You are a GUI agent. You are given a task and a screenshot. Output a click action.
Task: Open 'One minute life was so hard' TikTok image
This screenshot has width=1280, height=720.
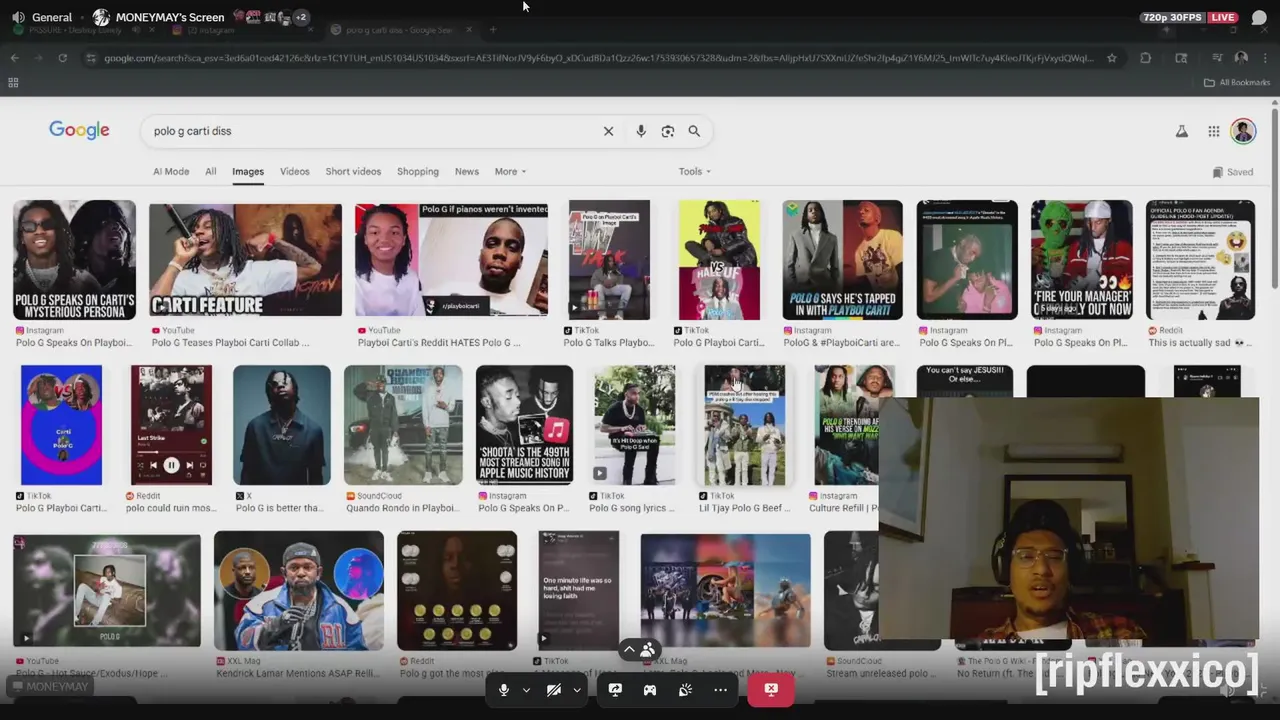(x=579, y=591)
